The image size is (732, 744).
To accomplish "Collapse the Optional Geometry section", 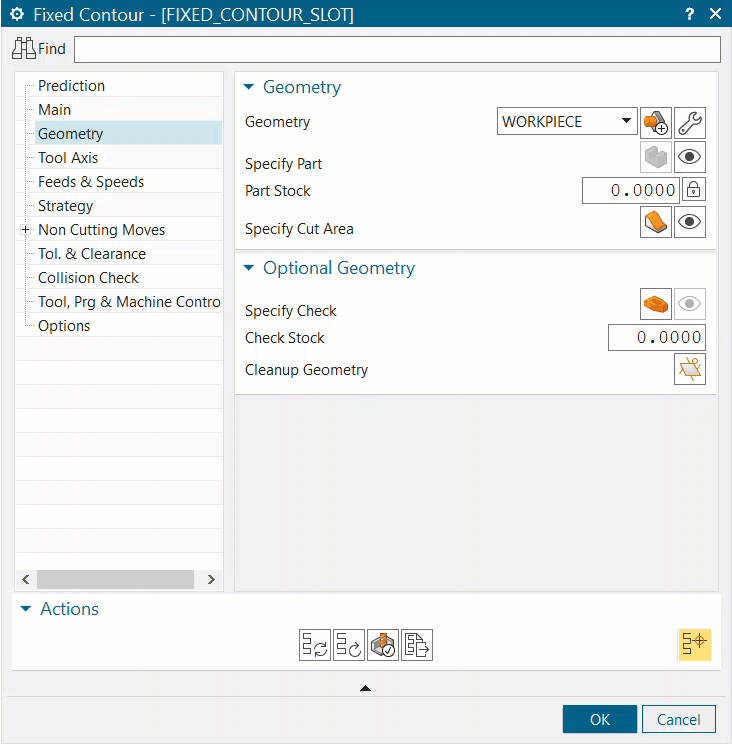I will [x=249, y=268].
